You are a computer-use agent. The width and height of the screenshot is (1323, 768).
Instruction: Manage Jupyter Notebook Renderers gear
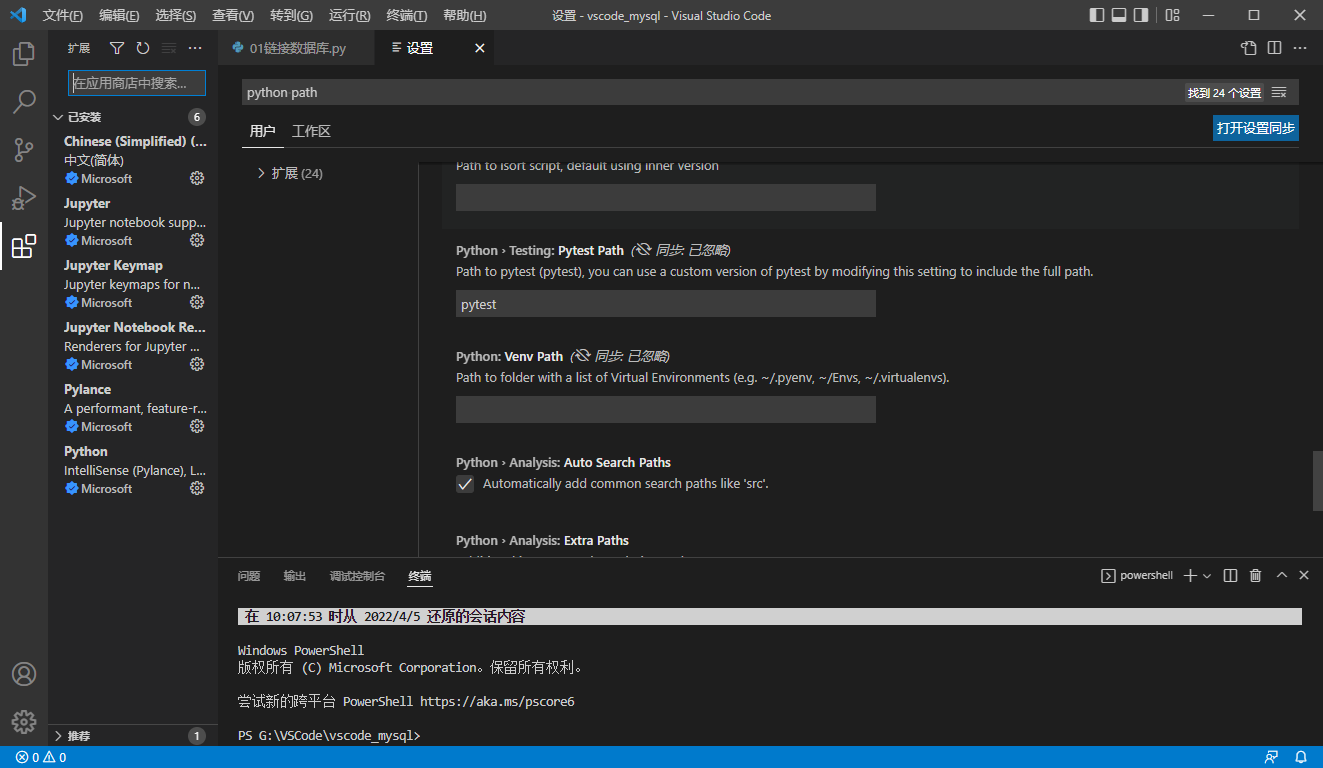[x=197, y=364]
